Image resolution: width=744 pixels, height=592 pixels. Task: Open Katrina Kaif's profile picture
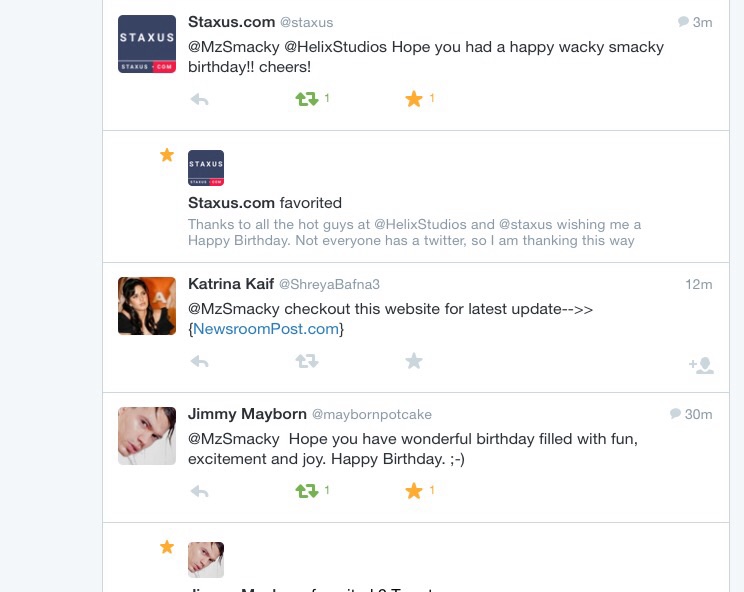pyautogui.click(x=147, y=306)
